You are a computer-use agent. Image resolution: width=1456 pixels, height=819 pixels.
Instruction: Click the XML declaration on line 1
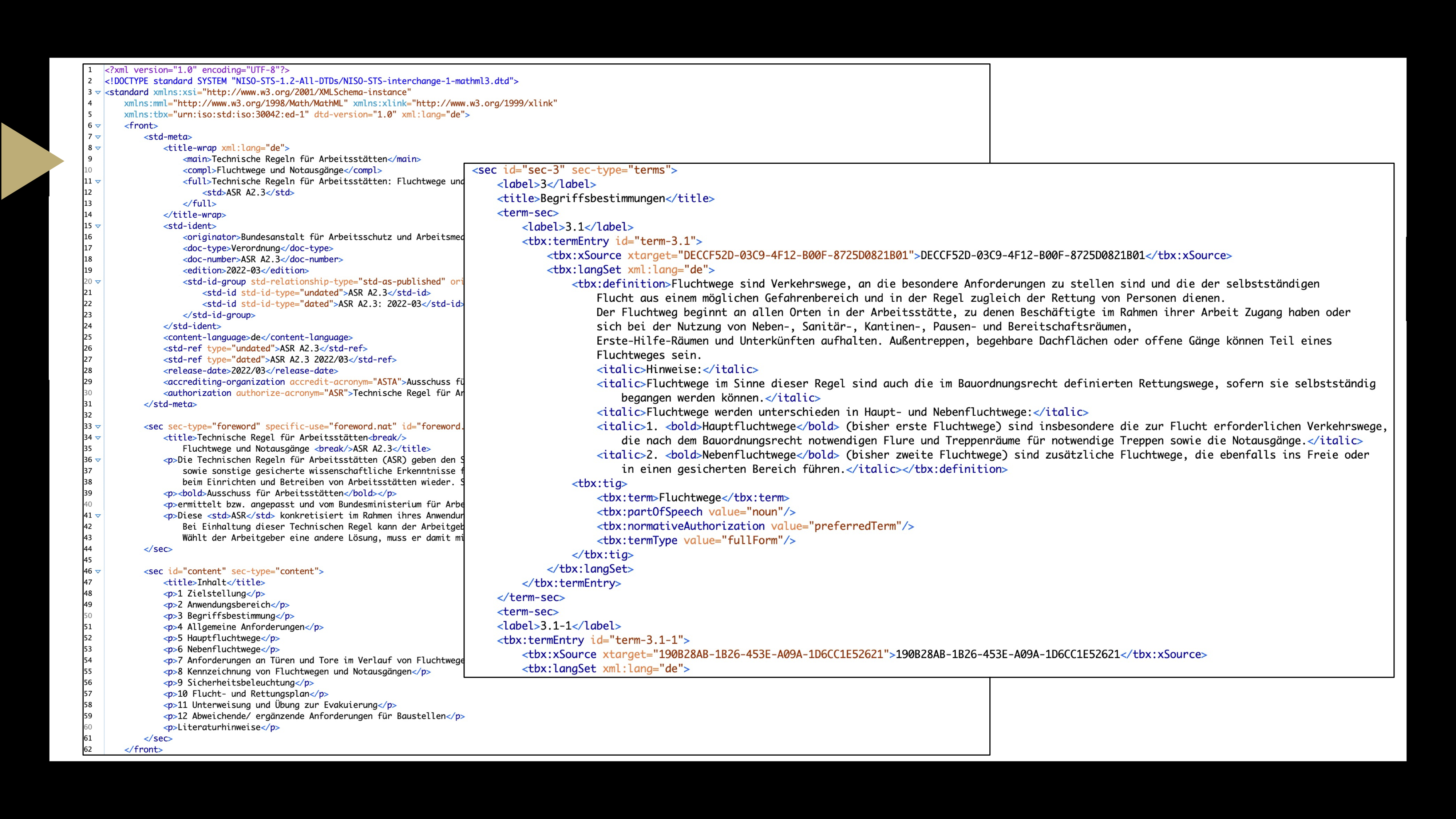point(197,70)
